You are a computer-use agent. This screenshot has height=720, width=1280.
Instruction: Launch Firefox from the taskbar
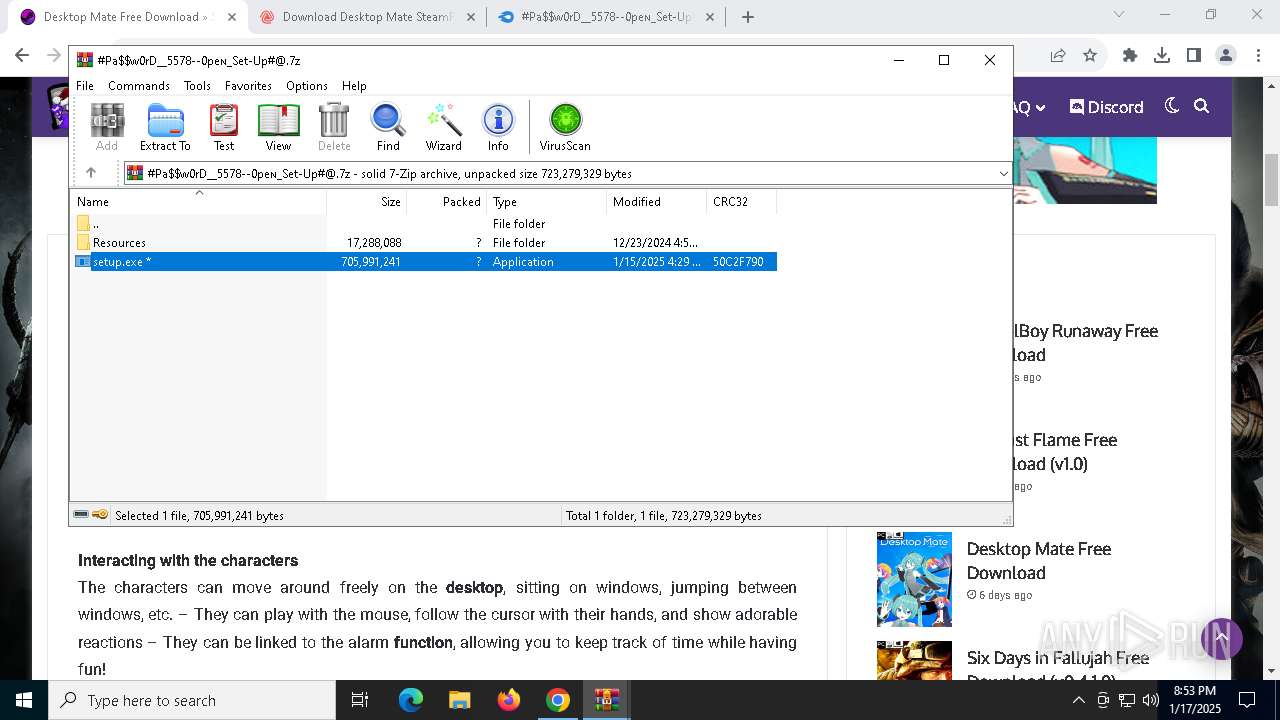508,700
